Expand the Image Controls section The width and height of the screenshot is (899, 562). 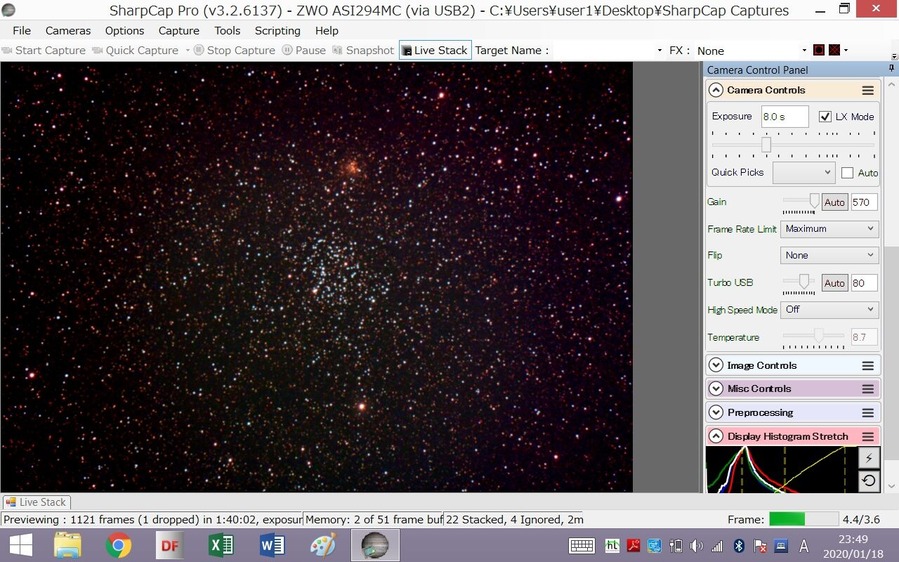[716, 365]
